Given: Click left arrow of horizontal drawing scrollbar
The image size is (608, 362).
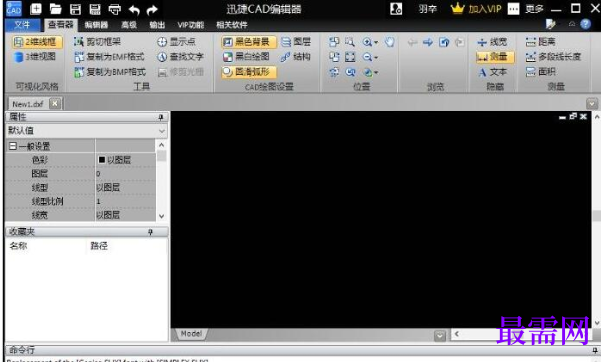Looking at the screenshot, I should (457, 334).
